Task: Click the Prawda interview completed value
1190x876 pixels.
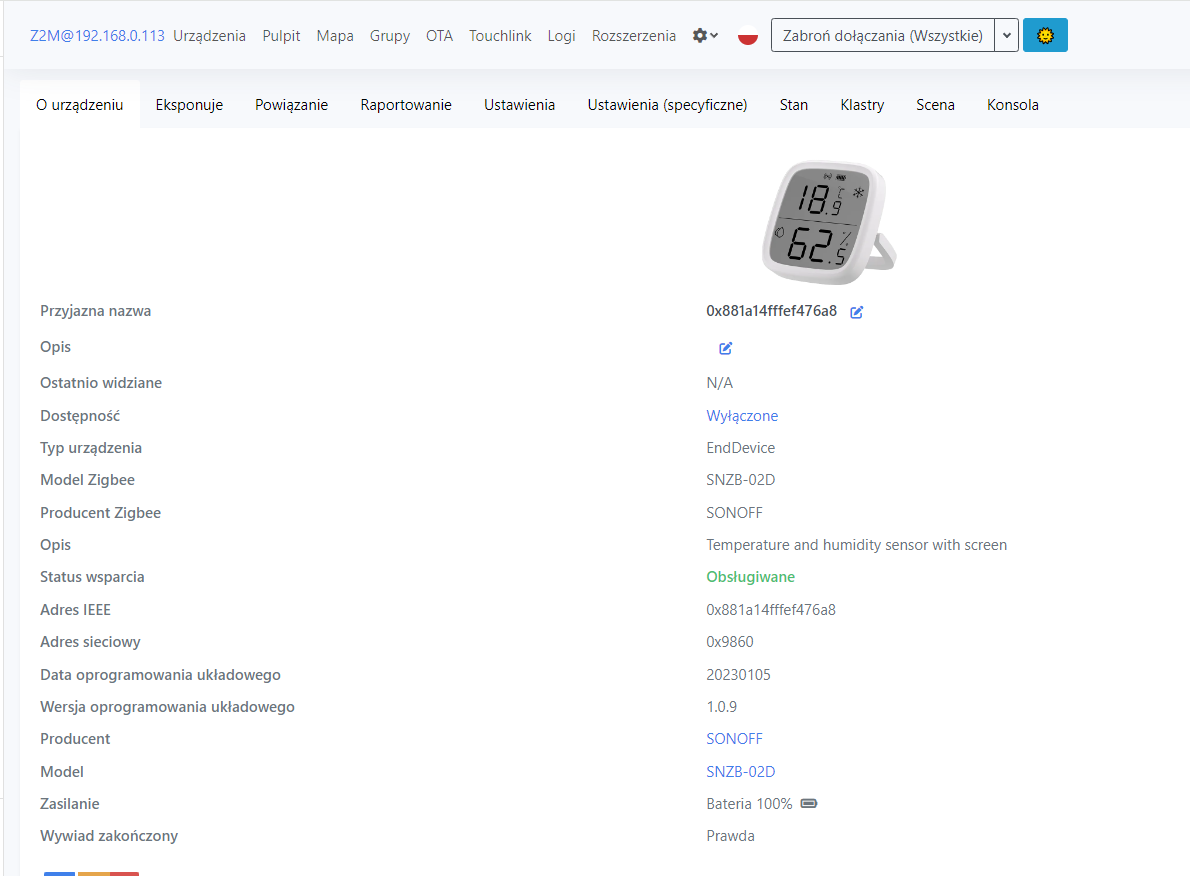Action: pyautogui.click(x=730, y=836)
